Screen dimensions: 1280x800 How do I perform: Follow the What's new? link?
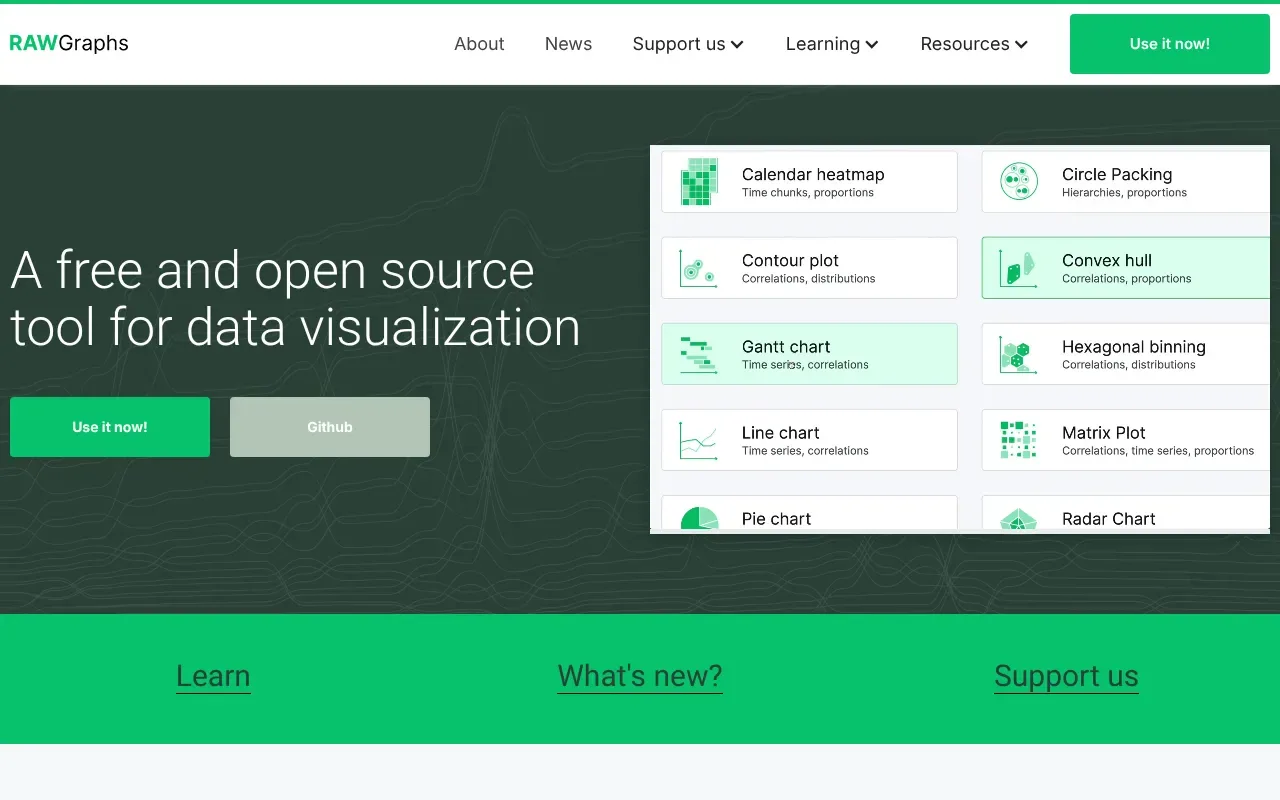pyautogui.click(x=640, y=676)
